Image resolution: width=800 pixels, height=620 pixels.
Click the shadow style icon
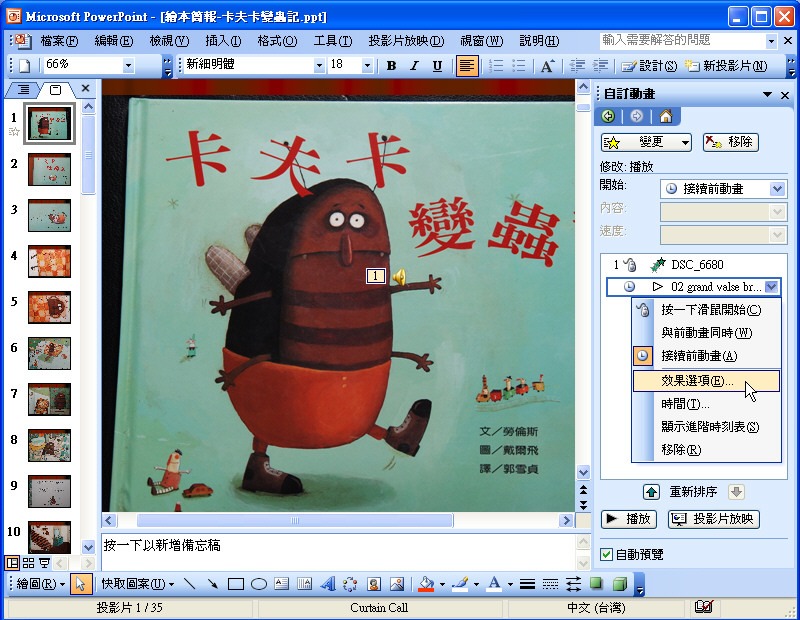click(596, 584)
